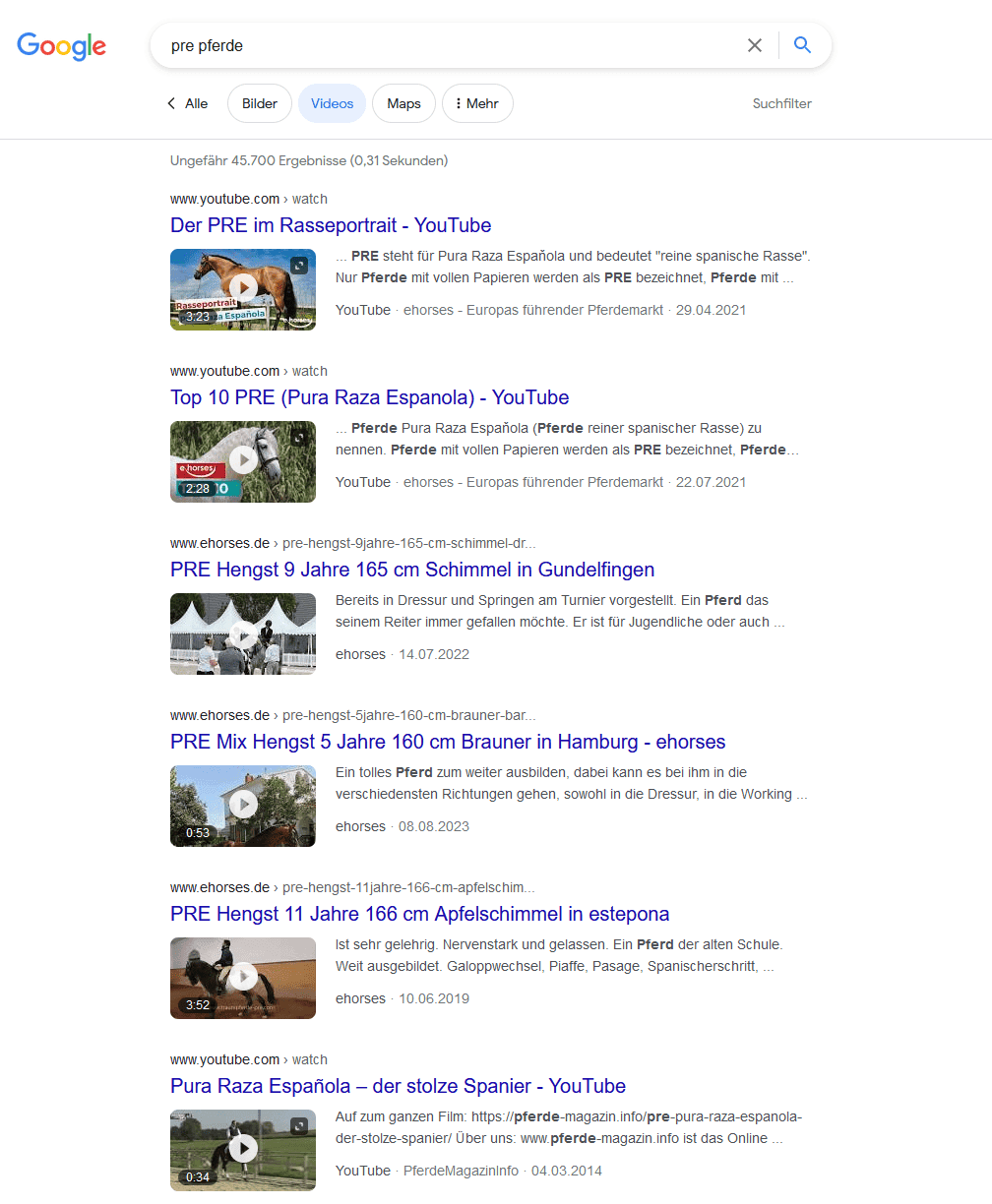992x1204 pixels.
Task: Open 'Top 10 PRE (Pura Raza Espanola)' link
Action: (370, 397)
